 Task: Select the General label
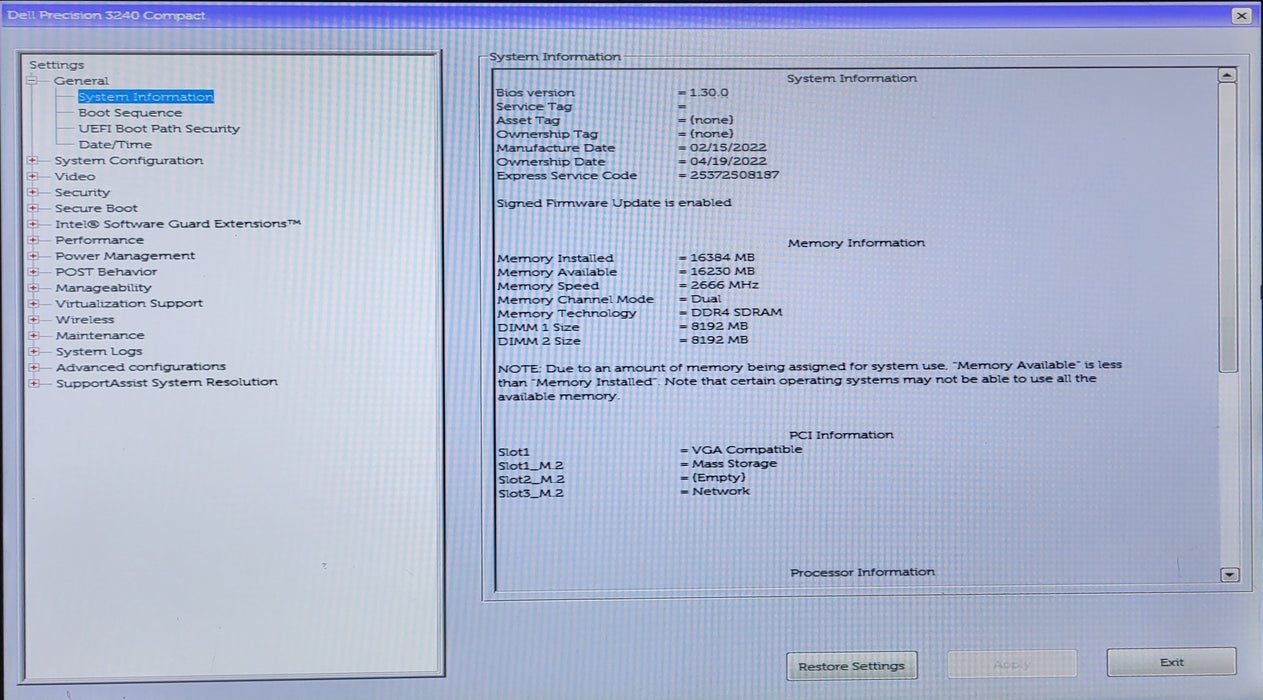82,81
